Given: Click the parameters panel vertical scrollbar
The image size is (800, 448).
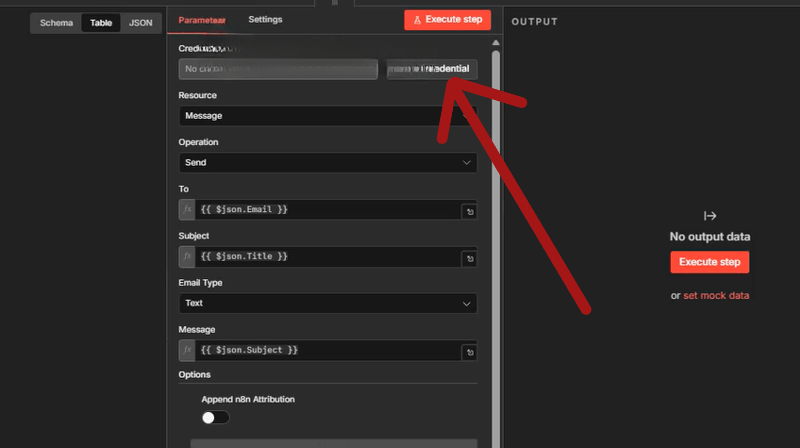Looking at the screenshot, I should [495, 249].
